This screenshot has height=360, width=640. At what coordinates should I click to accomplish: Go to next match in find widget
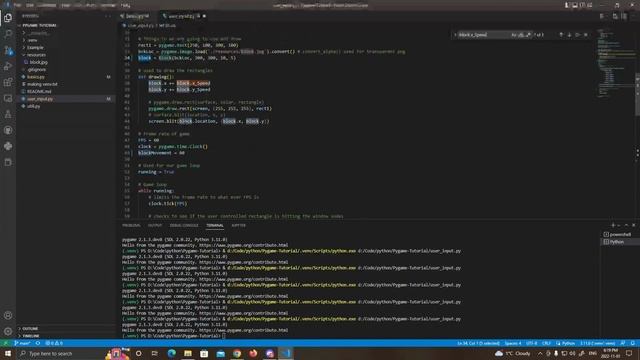[569, 35]
